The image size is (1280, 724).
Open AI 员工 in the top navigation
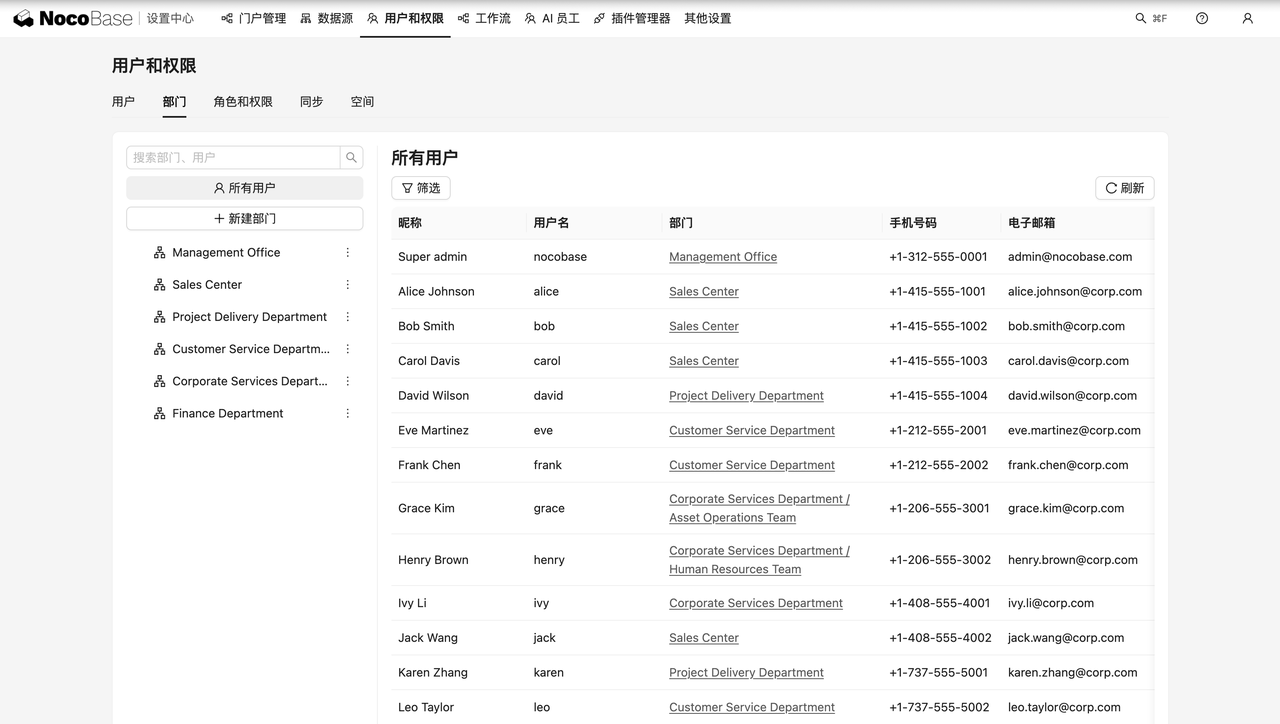[552, 18]
